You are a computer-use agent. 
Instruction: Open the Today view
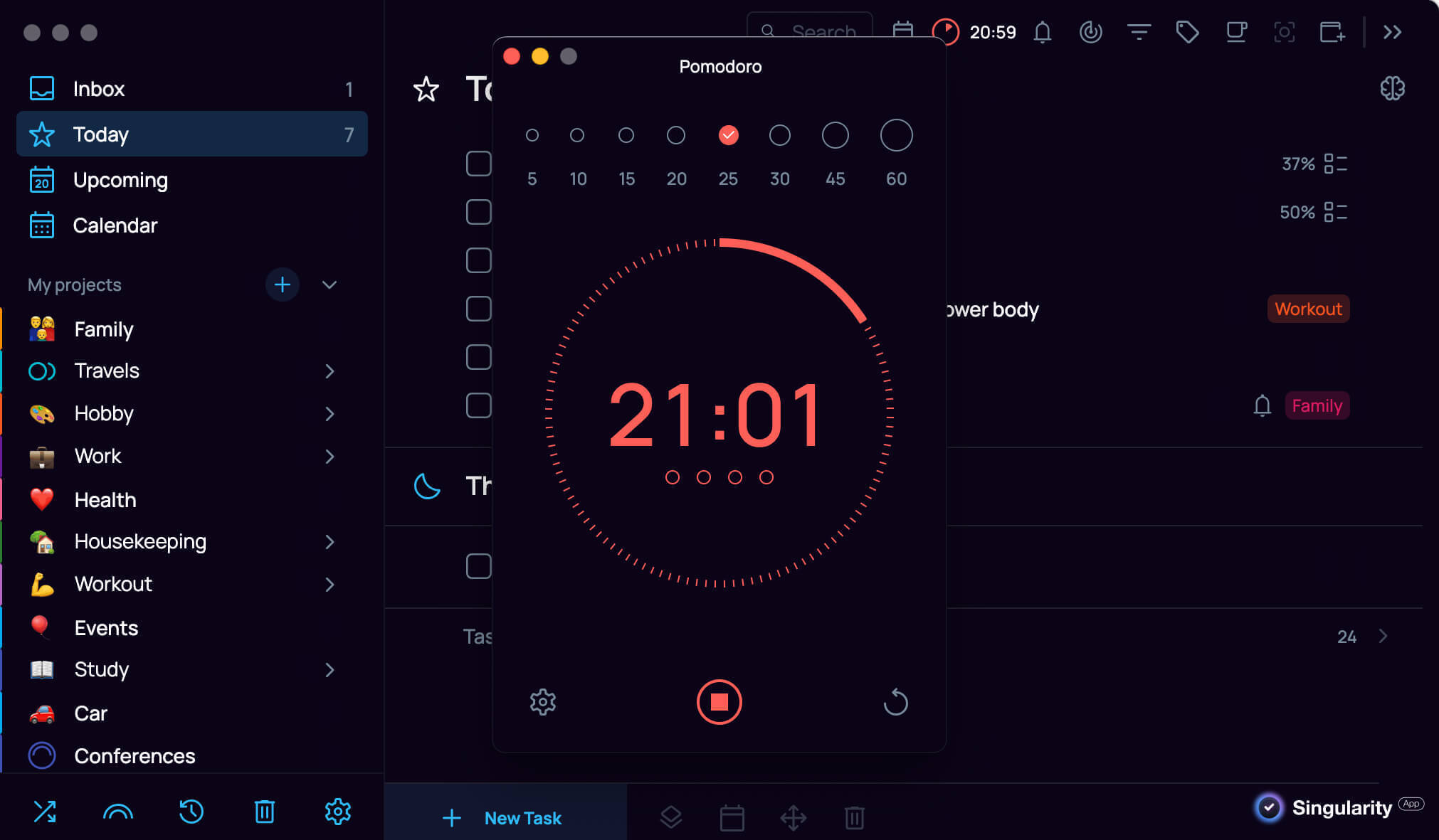point(192,134)
